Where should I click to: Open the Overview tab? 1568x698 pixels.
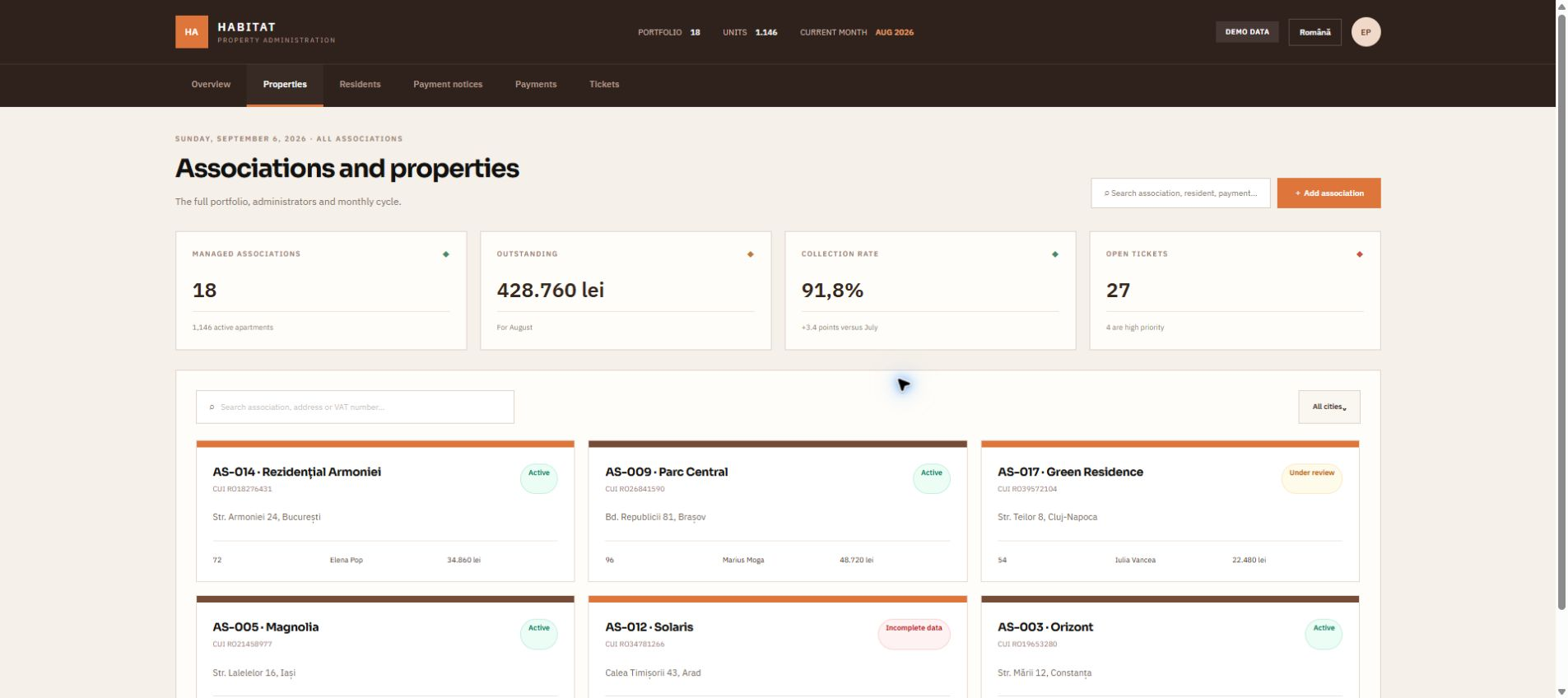pyautogui.click(x=211, y=85)
